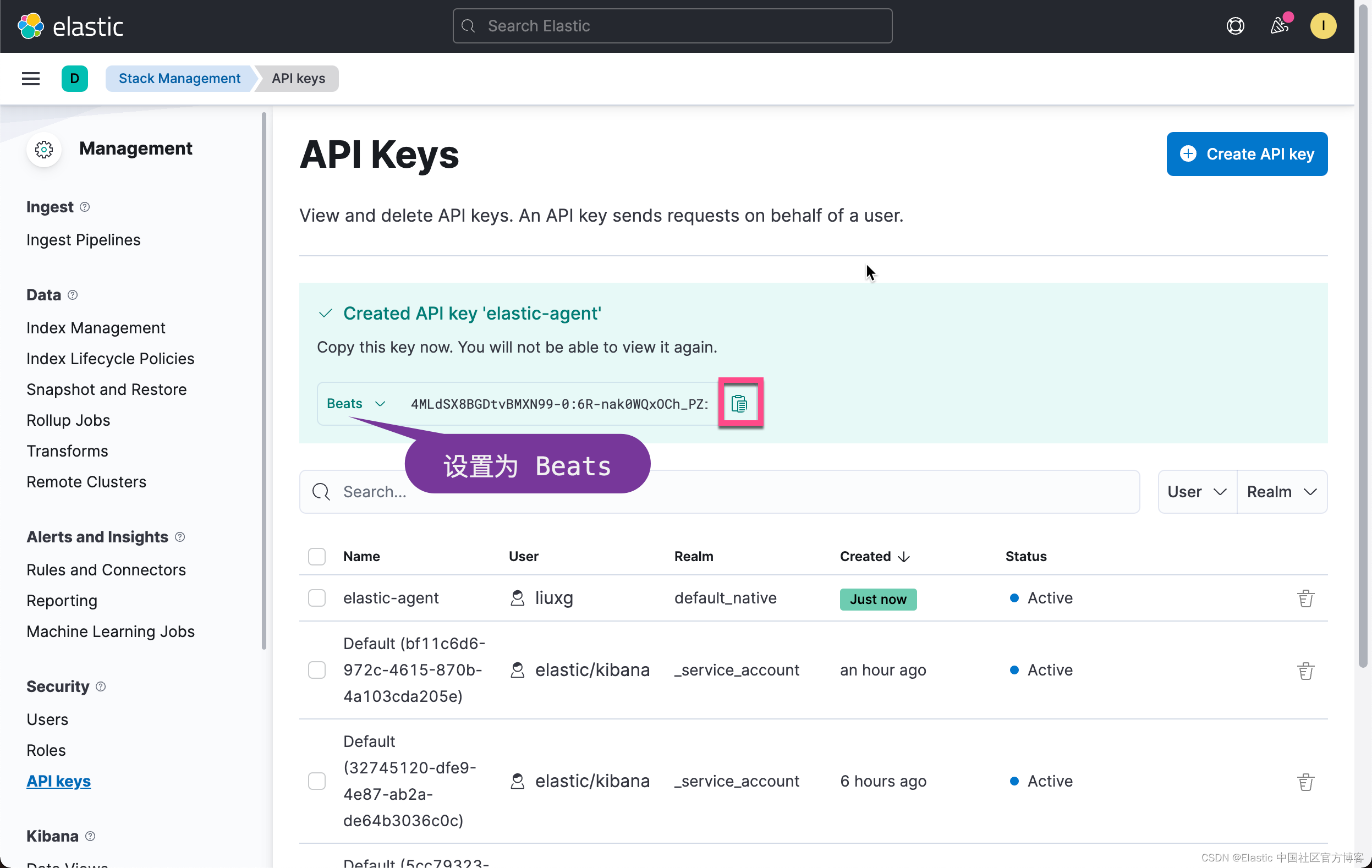Click the Elastic logo
This screenshot has height=868, width=1372.
coord(70,26)
